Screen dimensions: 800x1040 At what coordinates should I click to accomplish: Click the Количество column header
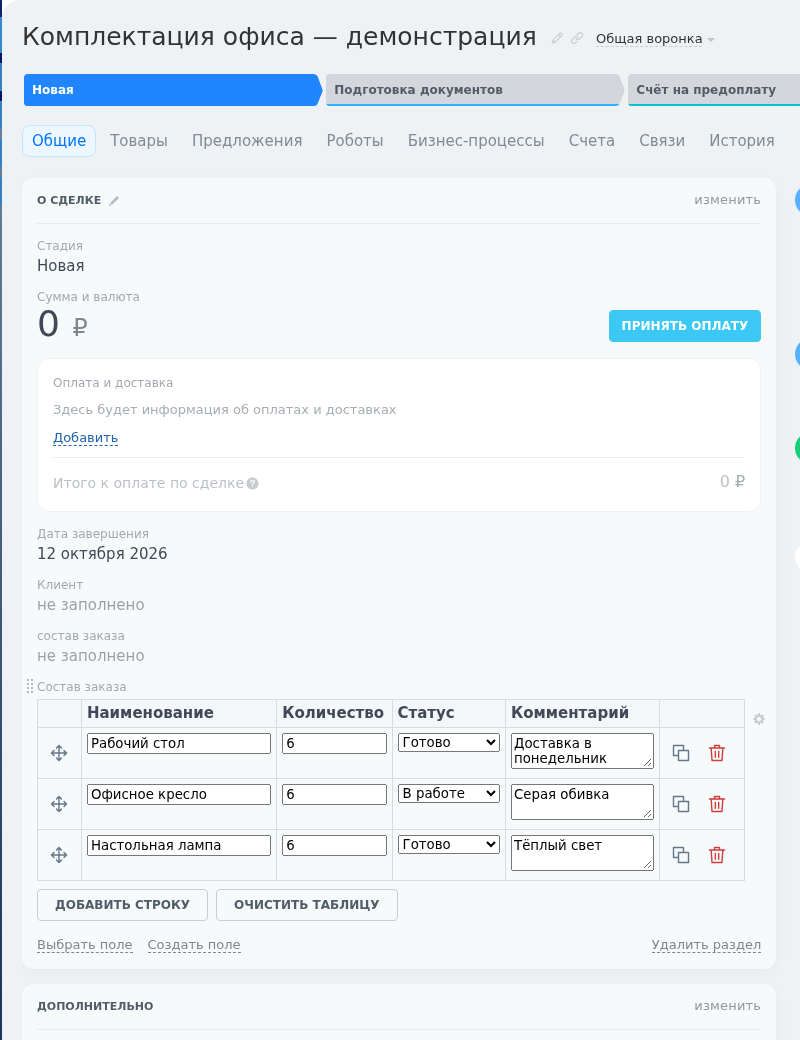click(x=333, y=712)
